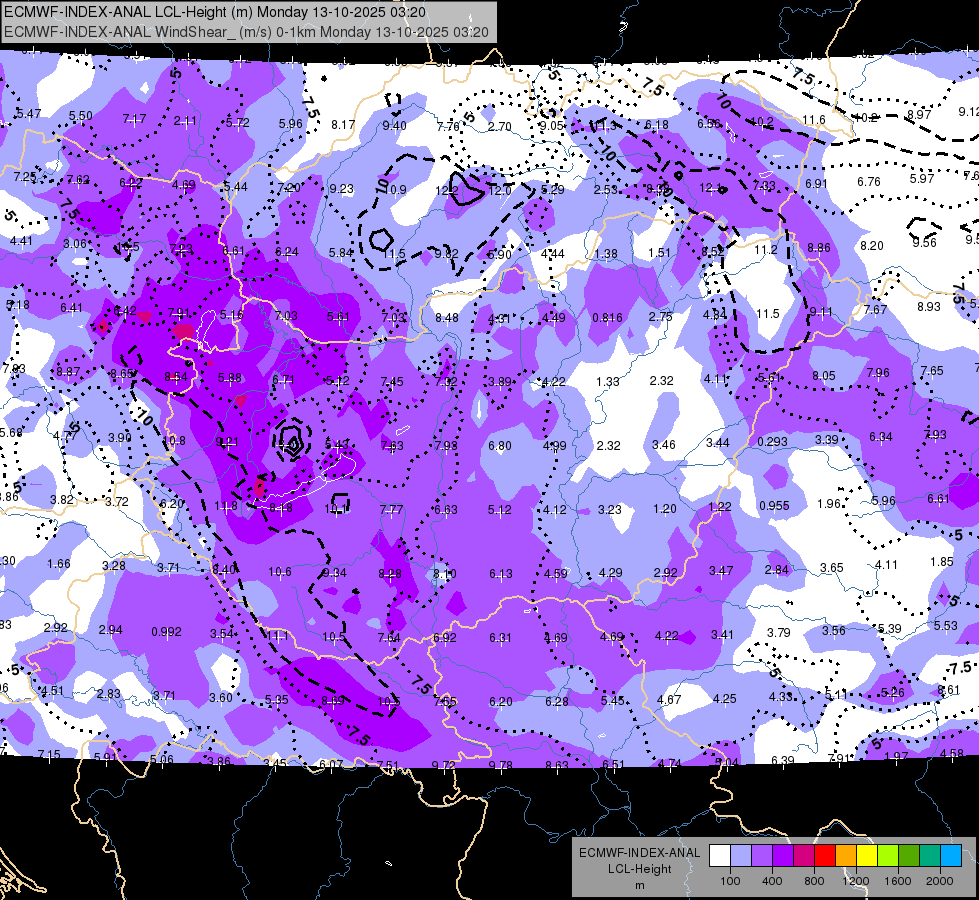Click the wind shear value 3.46
Viewport: 979px width, 900px height.
click(x=664, y=445)
